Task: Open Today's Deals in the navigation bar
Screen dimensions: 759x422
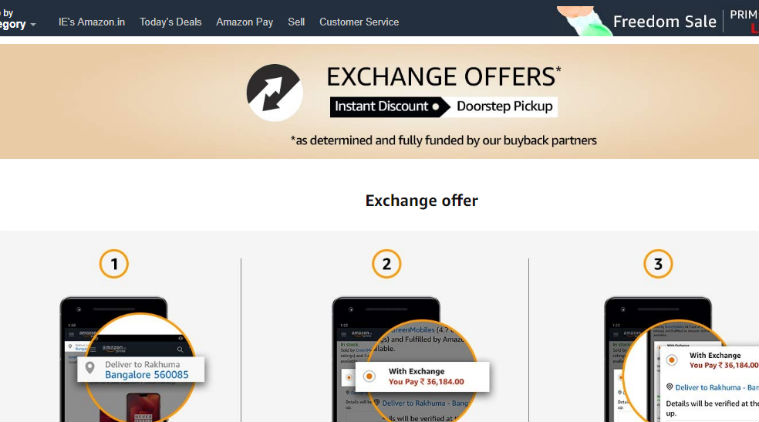Action: pos(170,22)
